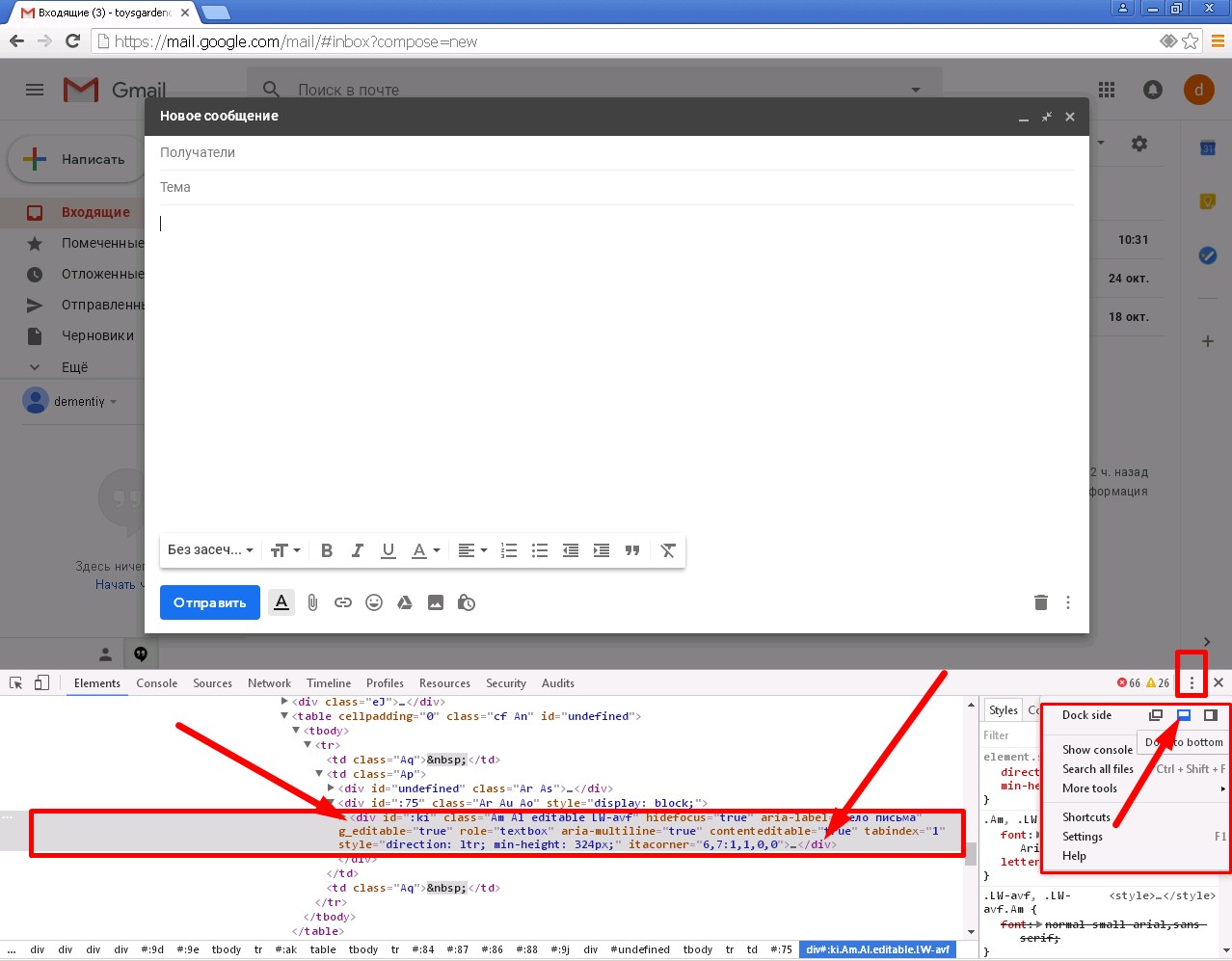The width and height of the screenshot is (1232, 961).
Task: Toggle DevTools device mode icon
Action: [41, 682]
